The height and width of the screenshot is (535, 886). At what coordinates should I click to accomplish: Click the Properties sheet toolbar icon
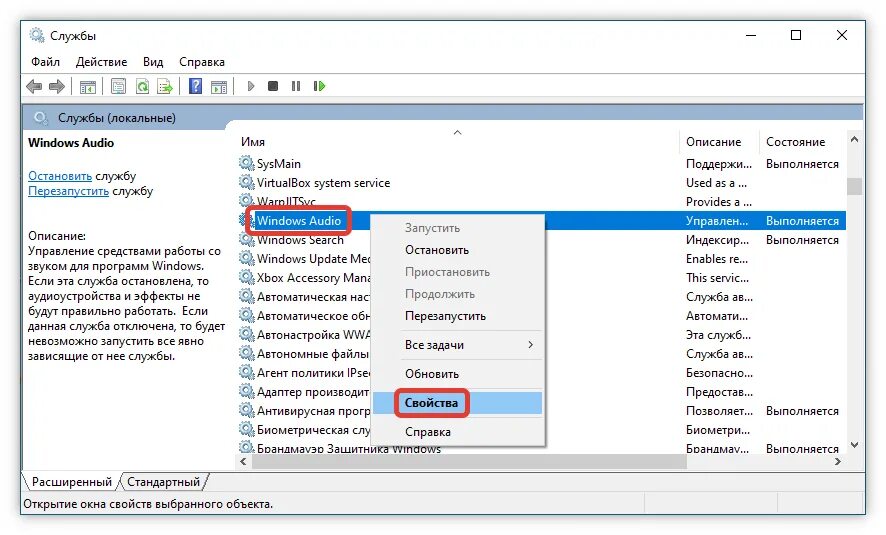click(119, 86)
